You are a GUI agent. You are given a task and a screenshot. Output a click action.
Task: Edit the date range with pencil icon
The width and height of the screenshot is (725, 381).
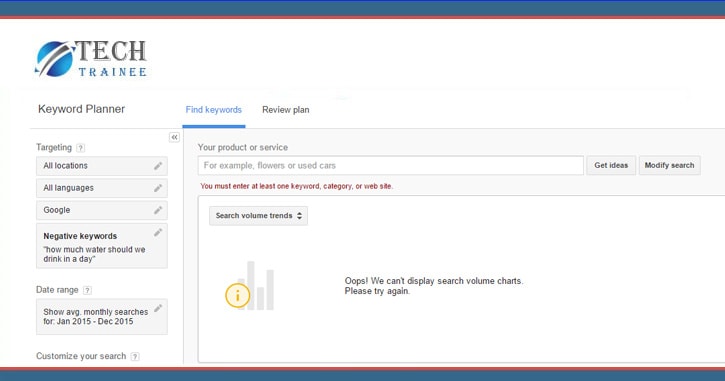tap(158, 308)
